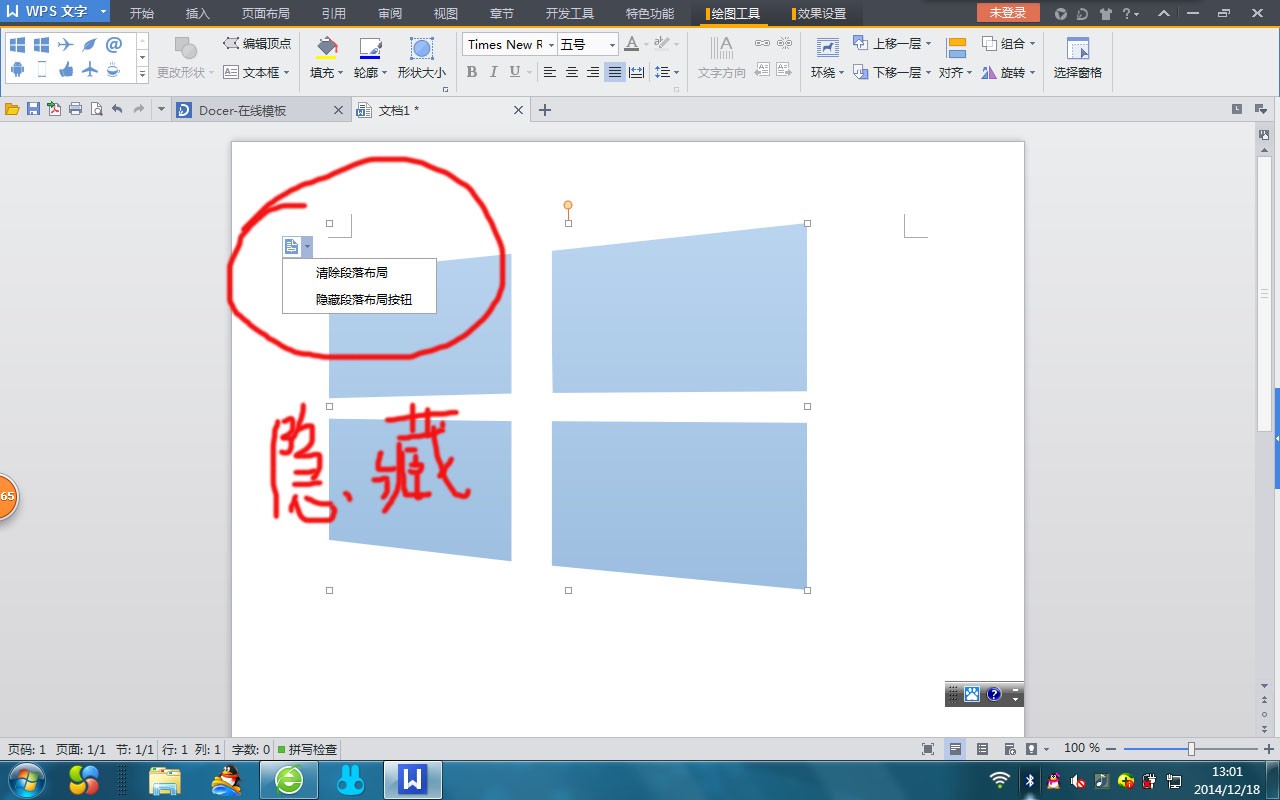The height and width of the screenshot is (800, 1280).
Task: Click the 拼写检查 spell check button
Action: coord(307,749)
